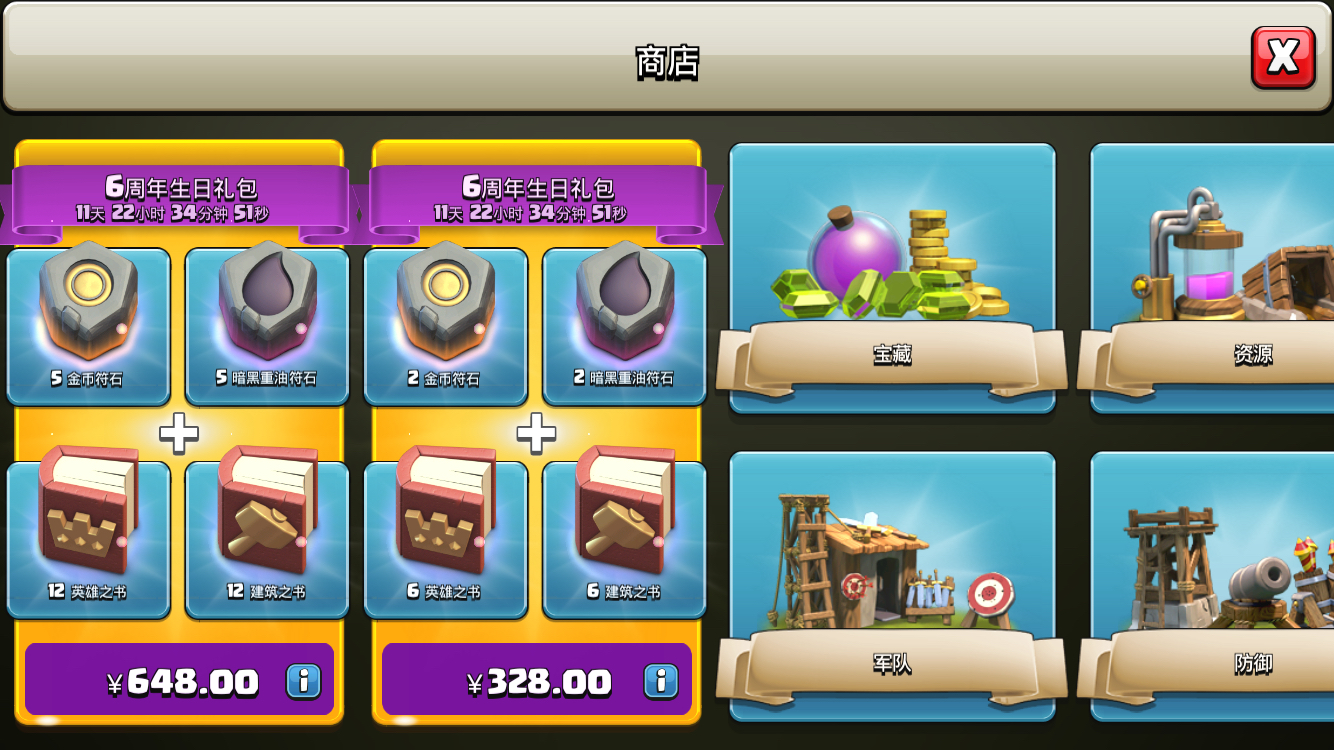
Task: Buy the ¥328.00 birthday bundle
Action: click(537, 680)
